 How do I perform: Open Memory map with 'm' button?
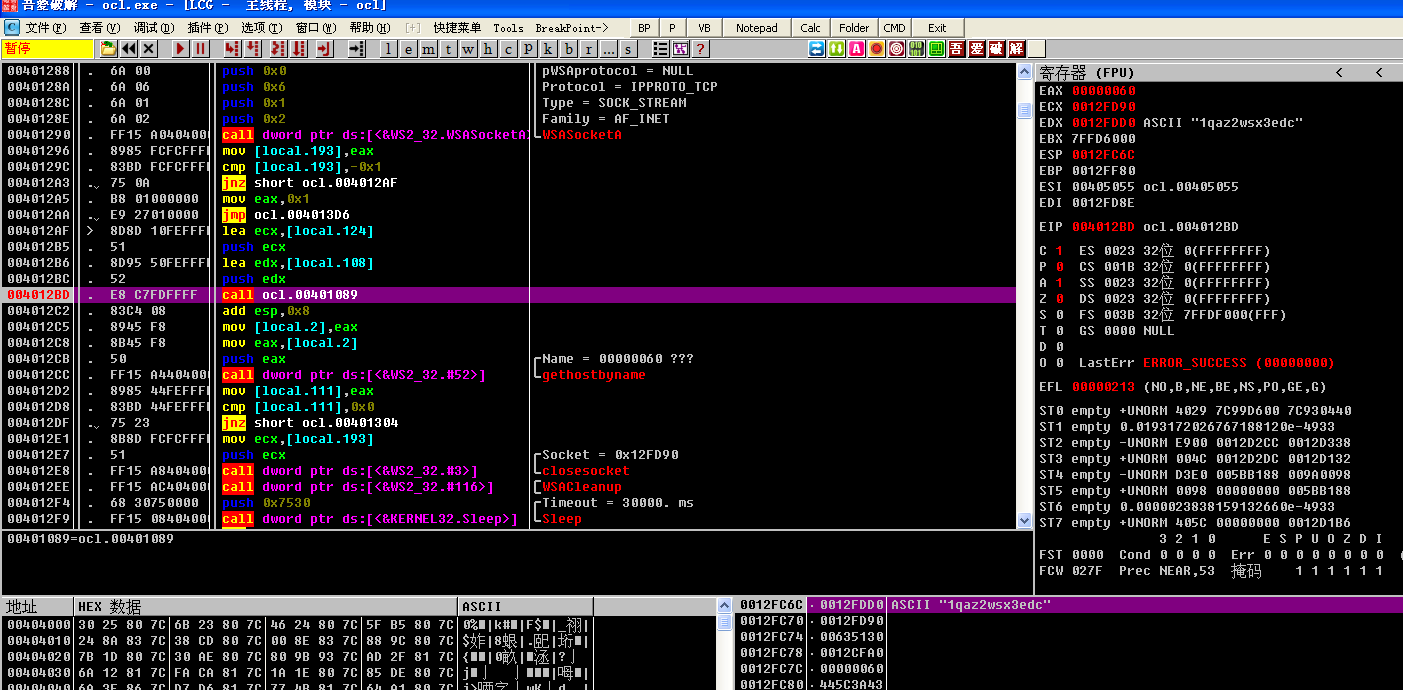(428, 48)
